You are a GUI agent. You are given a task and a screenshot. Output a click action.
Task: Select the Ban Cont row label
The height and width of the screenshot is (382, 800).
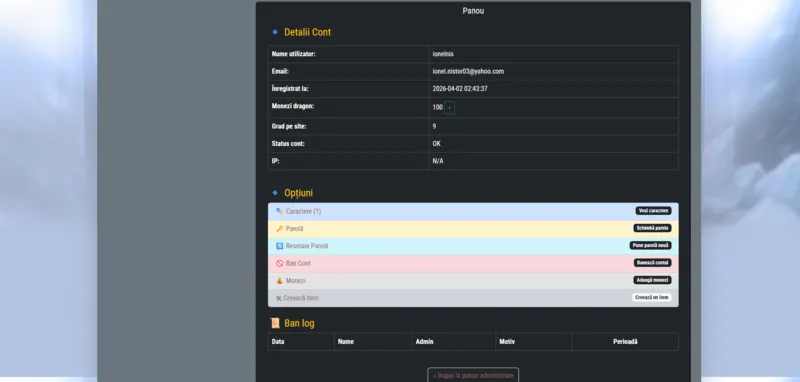point(298,263)
